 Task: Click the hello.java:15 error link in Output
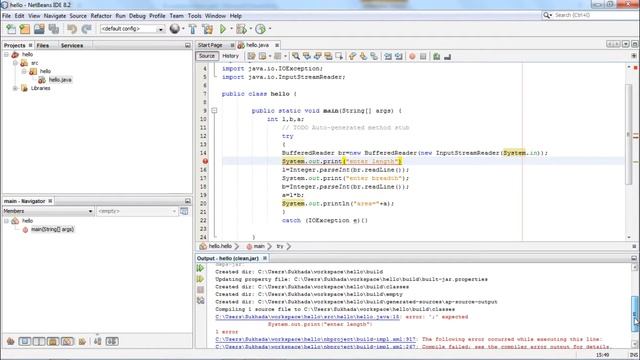click(307, 317)
